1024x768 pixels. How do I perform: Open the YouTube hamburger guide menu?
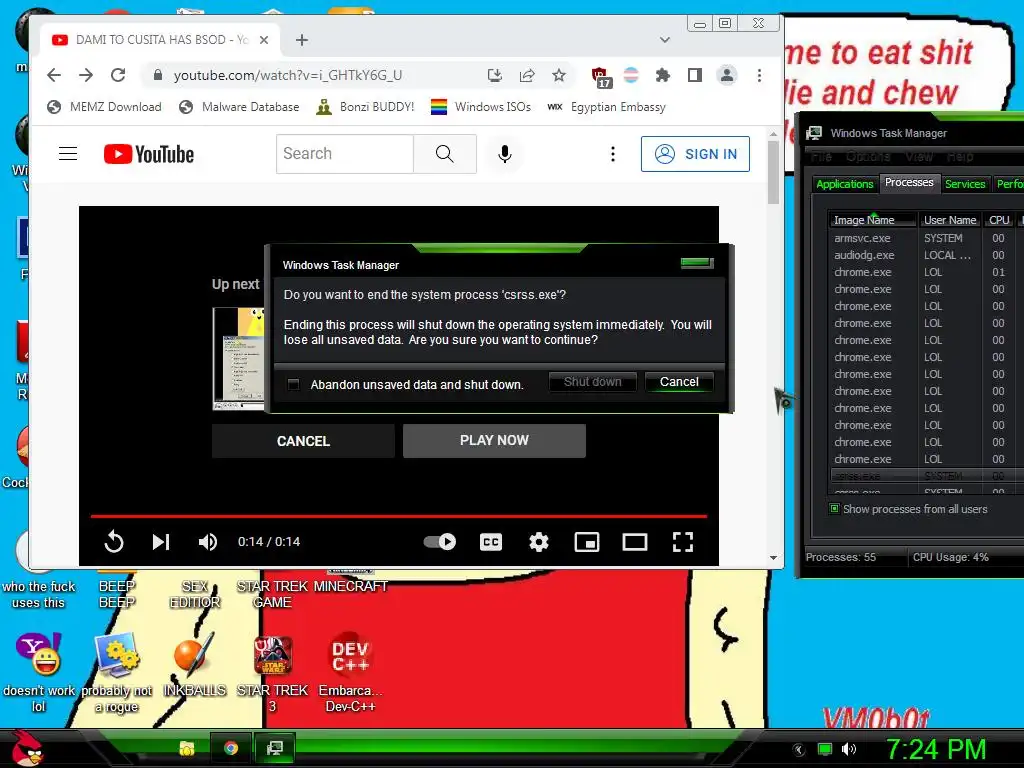68,153
